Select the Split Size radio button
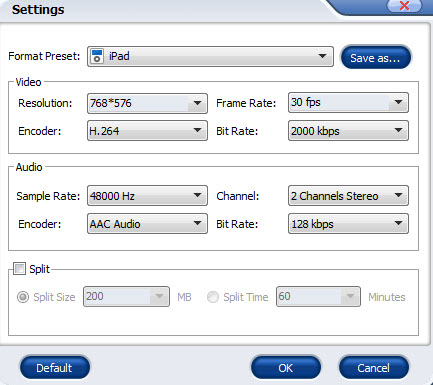 [x=23, y=297]
